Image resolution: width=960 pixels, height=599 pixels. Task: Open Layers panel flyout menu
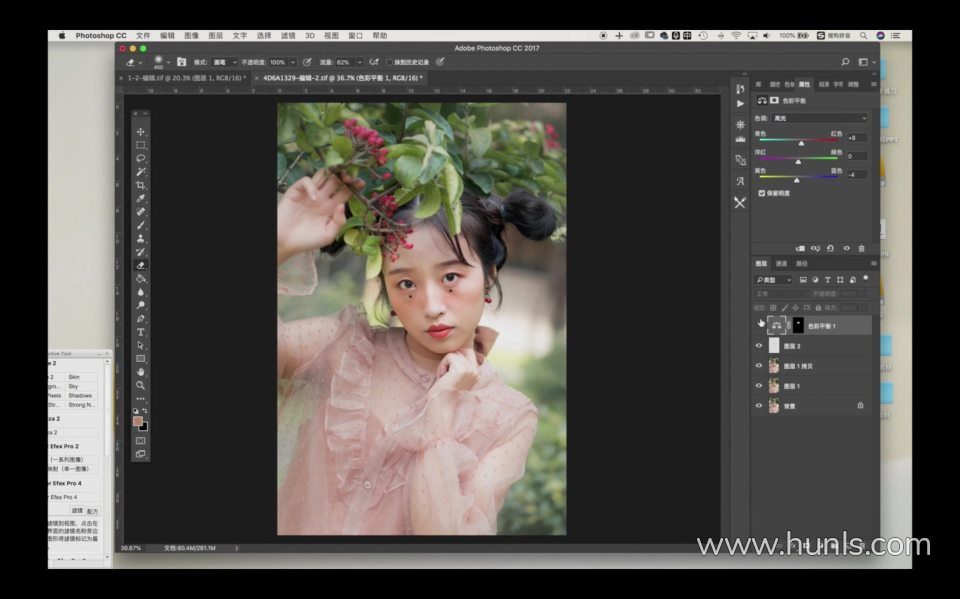click(874, 263)
